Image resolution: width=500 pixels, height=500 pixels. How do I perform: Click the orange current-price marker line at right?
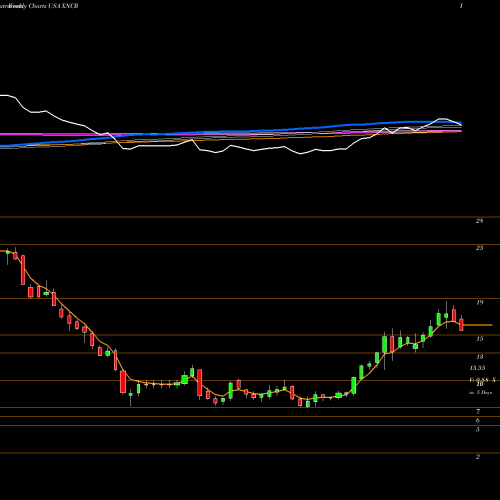click(x=478, y=325)
